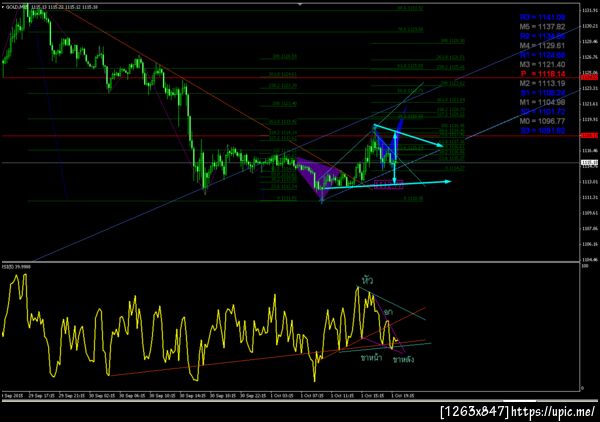The image size is (600, 422).
Task: Select the M2 = 1113.19 pivot label
Action: (542, 83)
